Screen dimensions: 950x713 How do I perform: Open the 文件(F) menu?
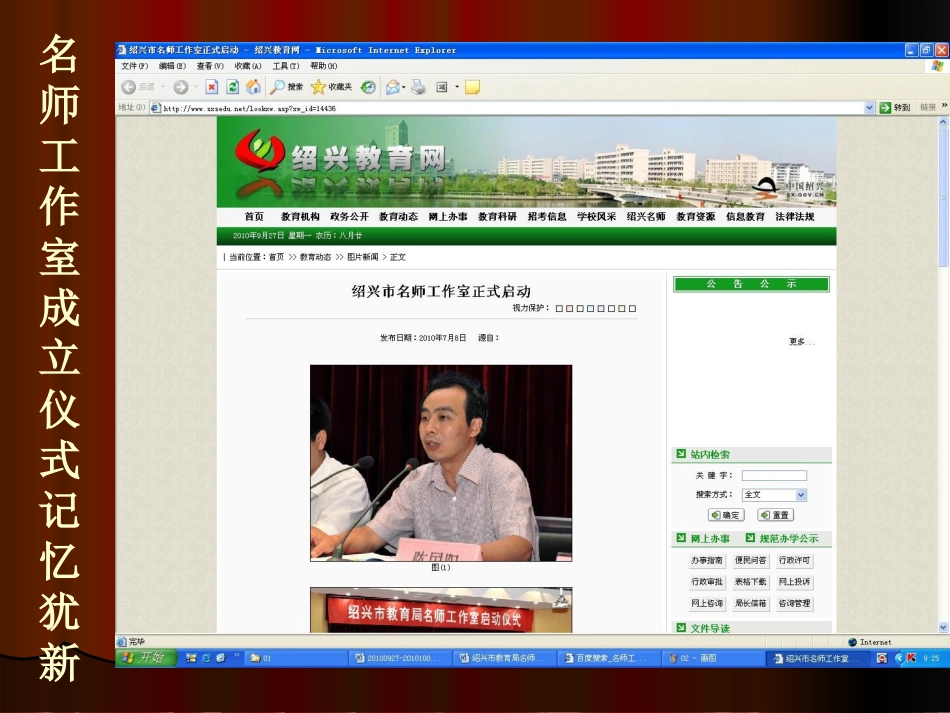[x=135, y=66]
